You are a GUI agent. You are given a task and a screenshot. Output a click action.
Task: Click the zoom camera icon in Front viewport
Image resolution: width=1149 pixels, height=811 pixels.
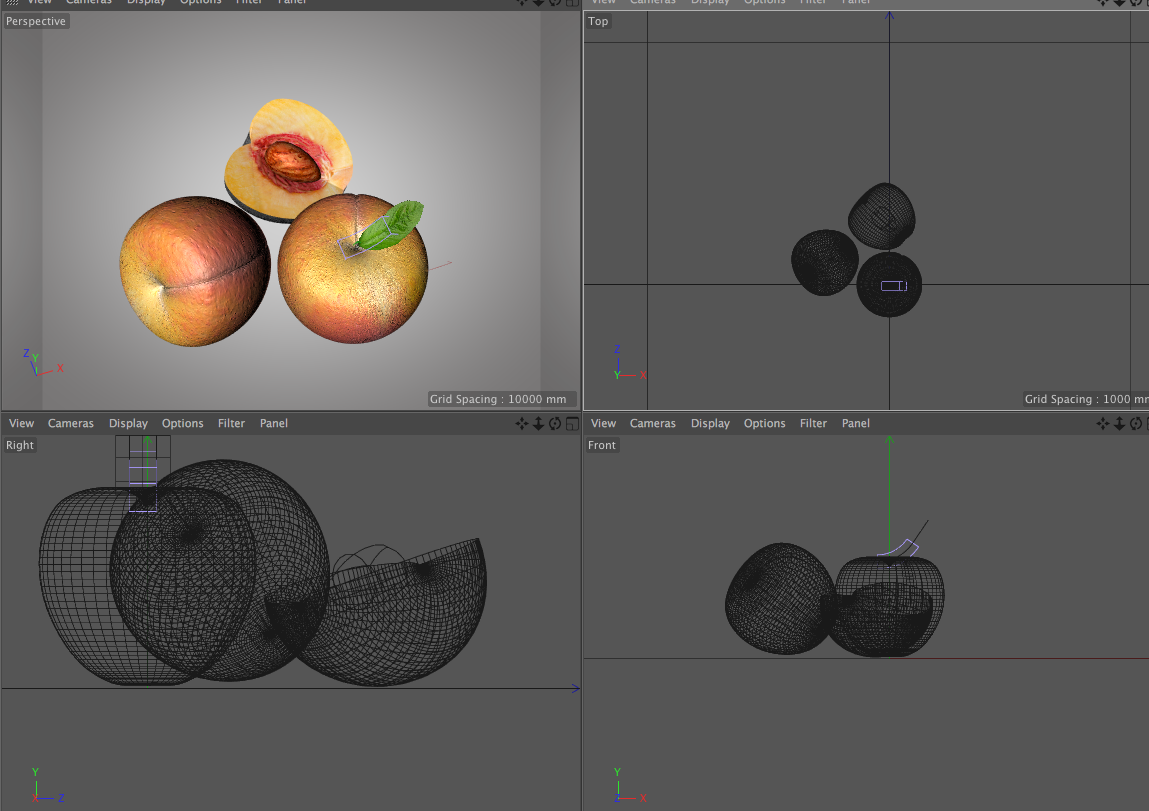pos(1120,424)
